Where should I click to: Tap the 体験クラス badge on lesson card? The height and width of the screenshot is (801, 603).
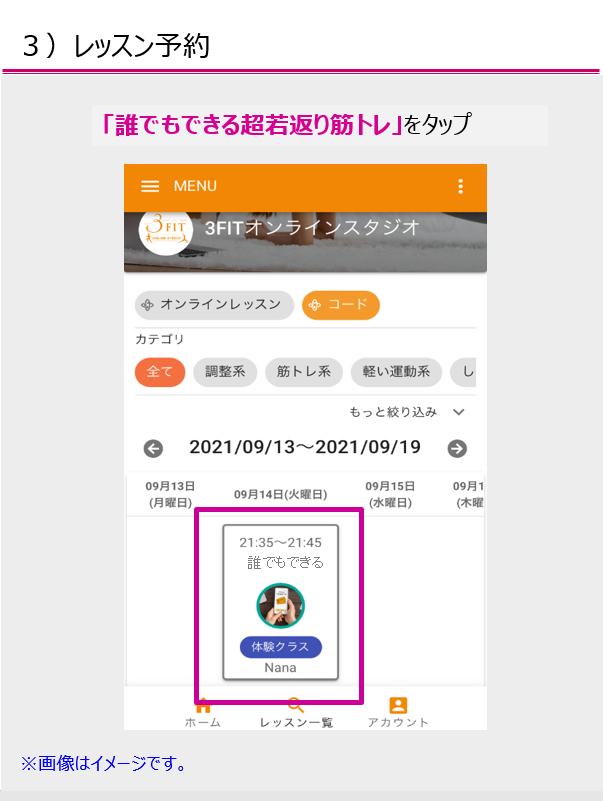(281, 647)
